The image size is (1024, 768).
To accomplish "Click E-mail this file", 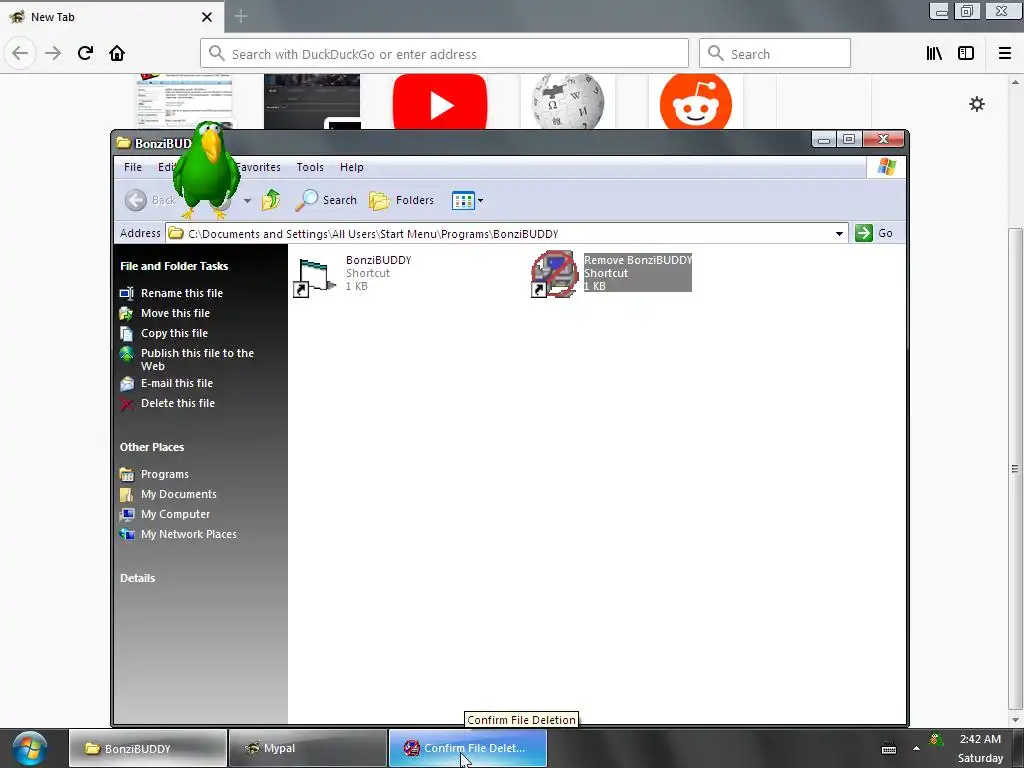I will (177, 383).
